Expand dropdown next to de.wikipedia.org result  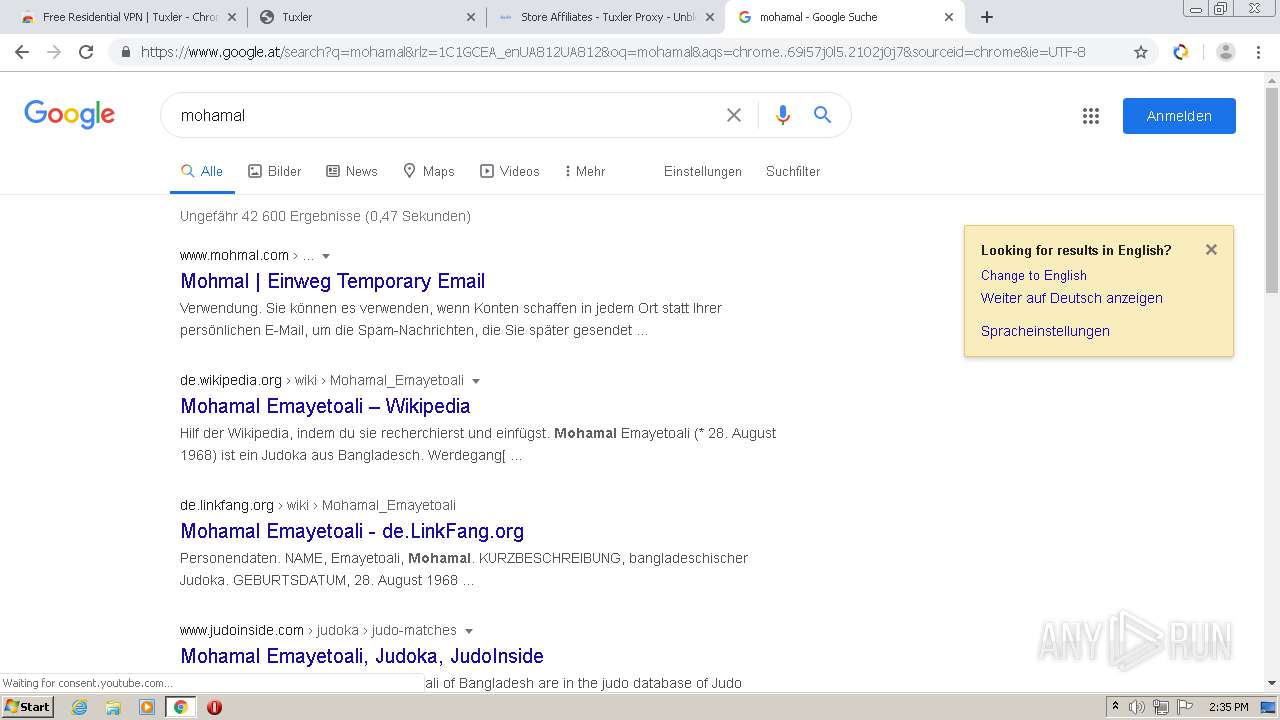[476, 381]
